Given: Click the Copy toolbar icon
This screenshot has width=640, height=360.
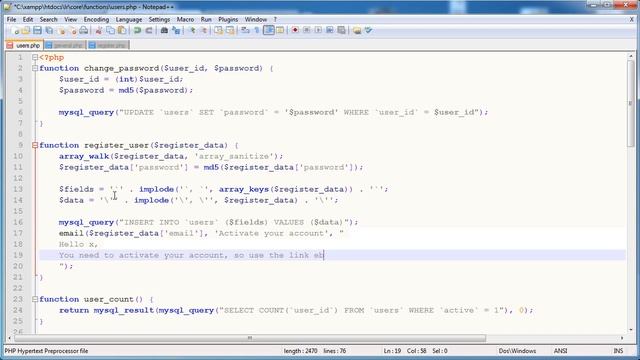Looking at the screenshot, I should 110,31.
